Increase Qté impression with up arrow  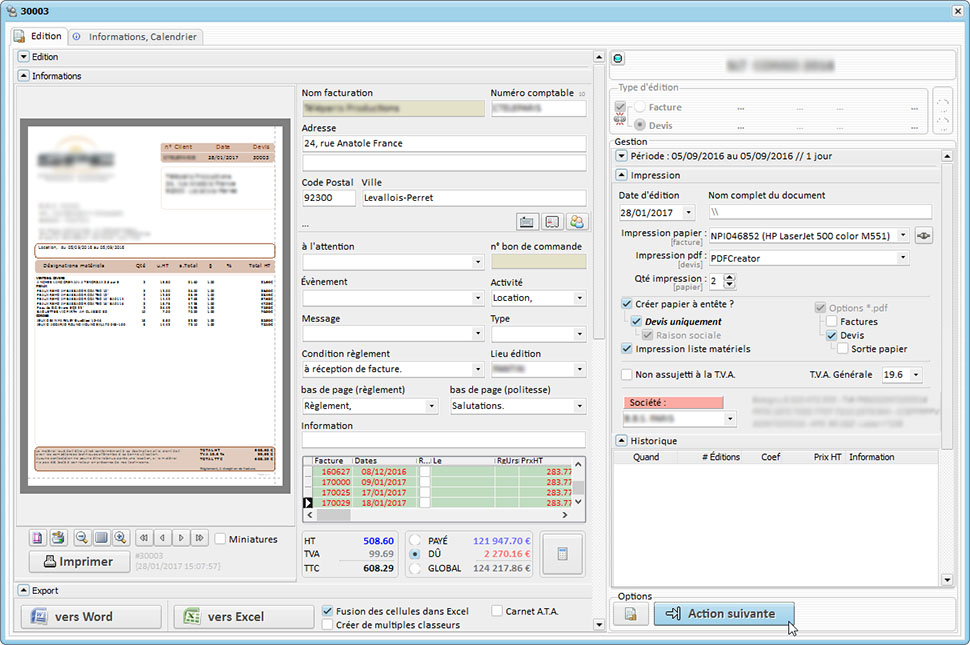(x=729, y=277)
